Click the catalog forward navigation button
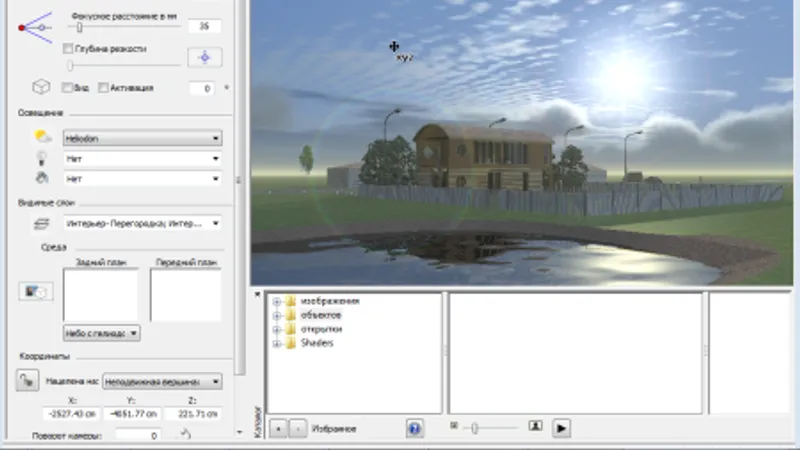 (298, 429)
